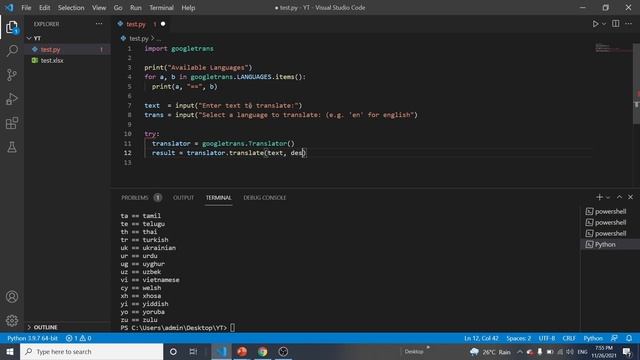
Task: Open the run options dropdown arrow
Action: 604,24
